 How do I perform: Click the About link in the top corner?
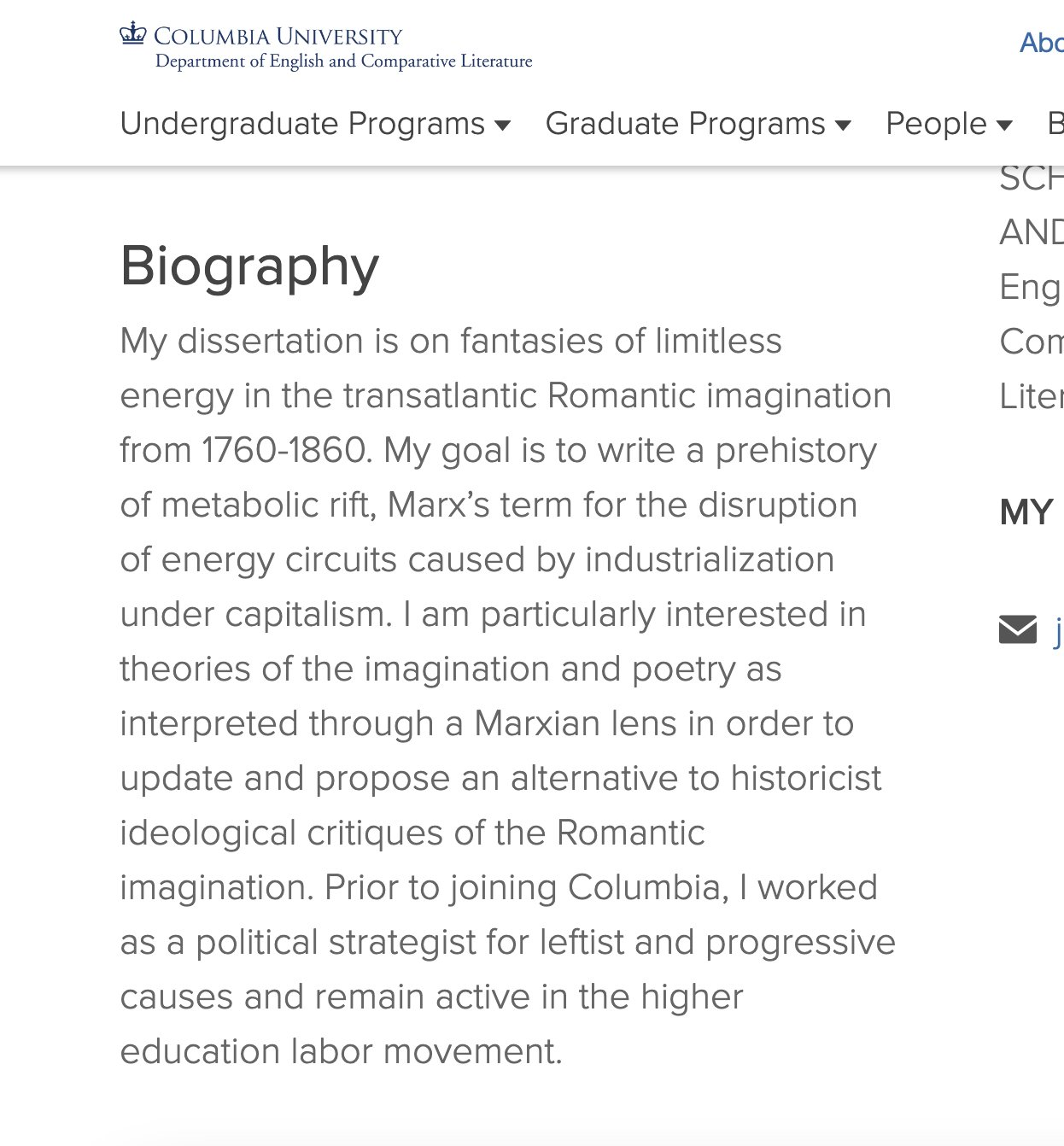[x=1042, y=43]
